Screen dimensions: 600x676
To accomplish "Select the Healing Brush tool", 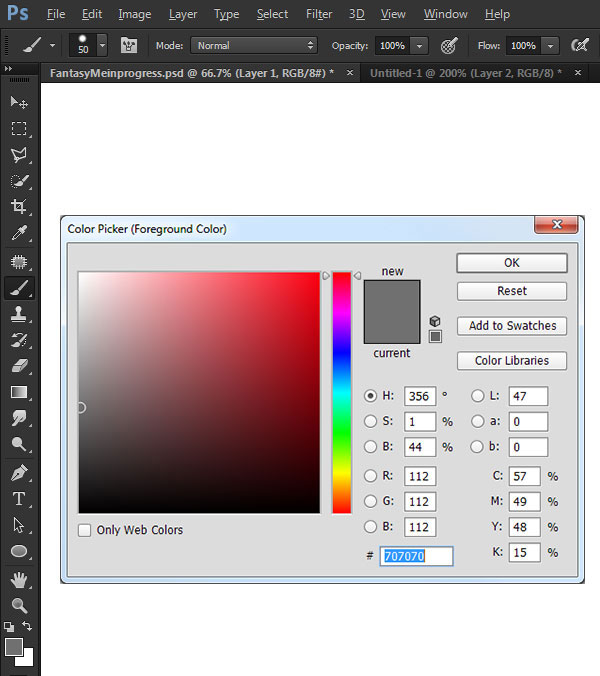I will (19, 262).
